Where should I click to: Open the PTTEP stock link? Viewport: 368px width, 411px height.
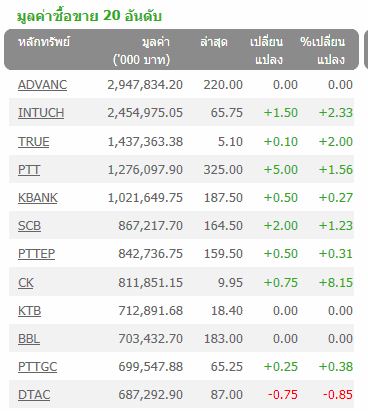[x=36, y=254]
